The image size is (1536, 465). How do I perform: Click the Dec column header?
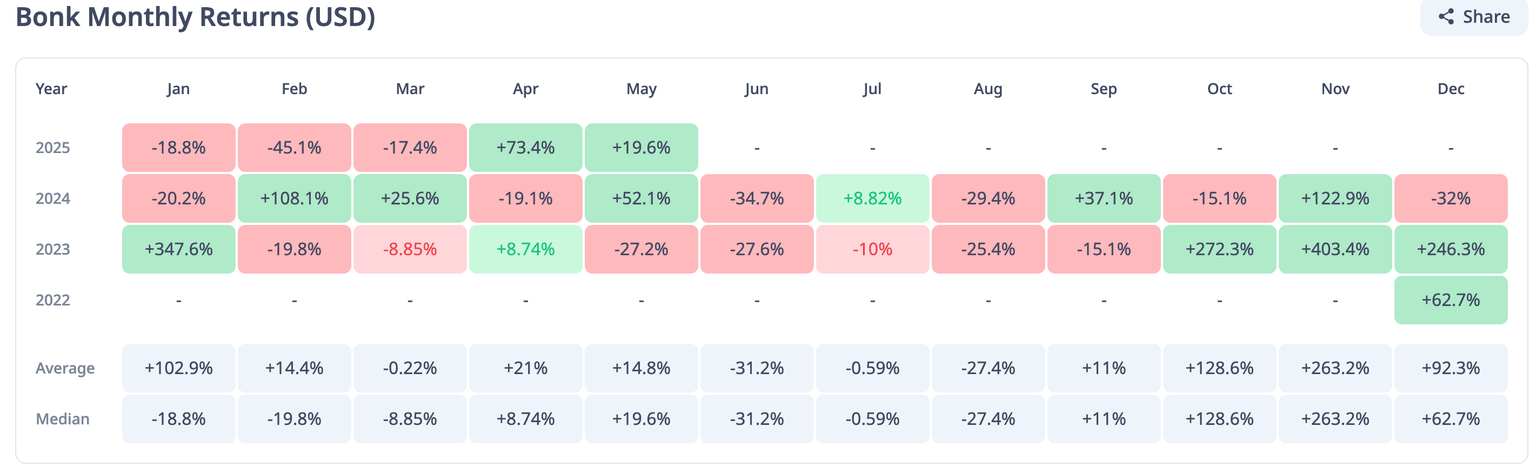(x=1450, y=89)
